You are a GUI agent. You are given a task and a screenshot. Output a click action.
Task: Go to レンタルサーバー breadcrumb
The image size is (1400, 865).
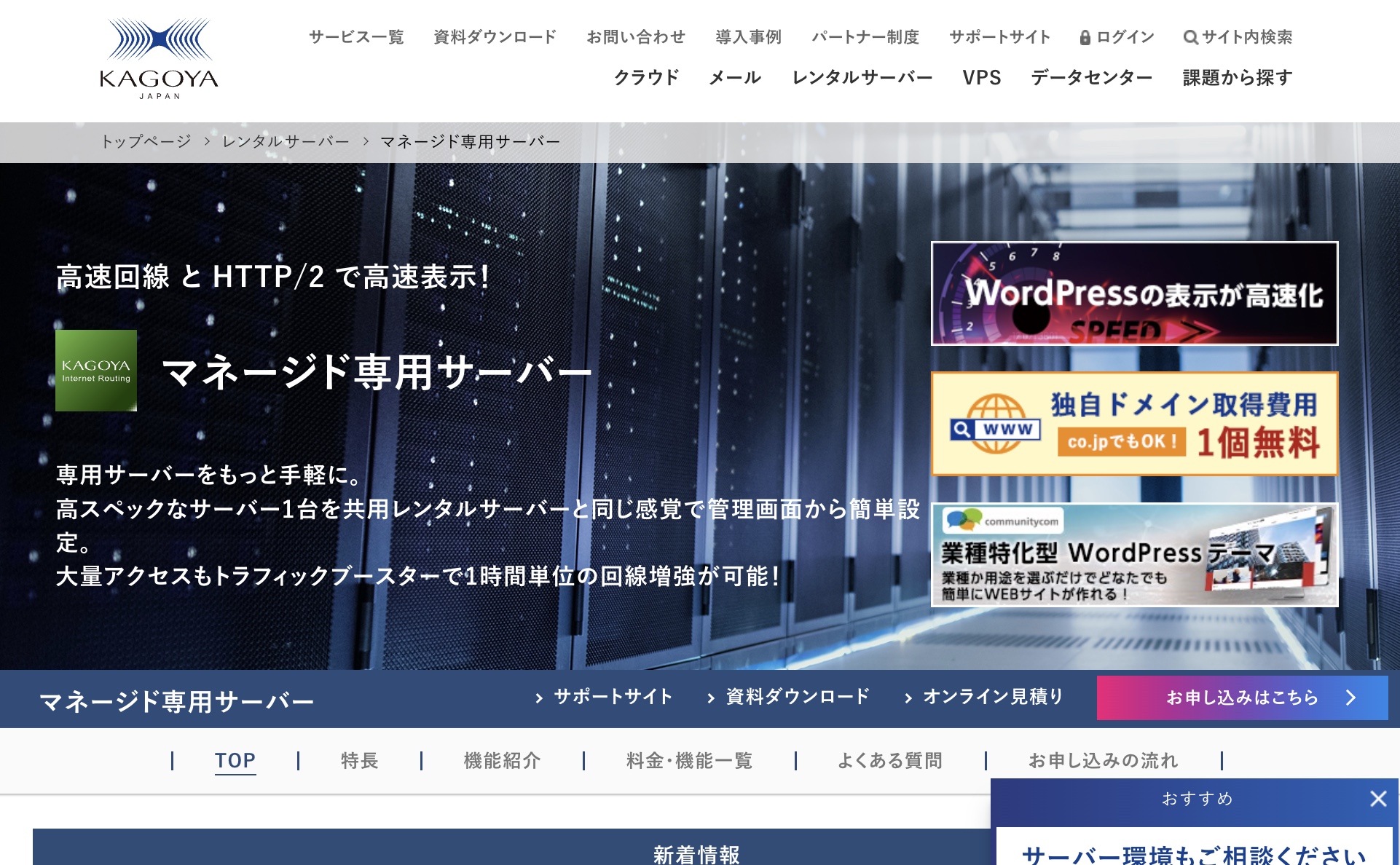tap(286, 141)
